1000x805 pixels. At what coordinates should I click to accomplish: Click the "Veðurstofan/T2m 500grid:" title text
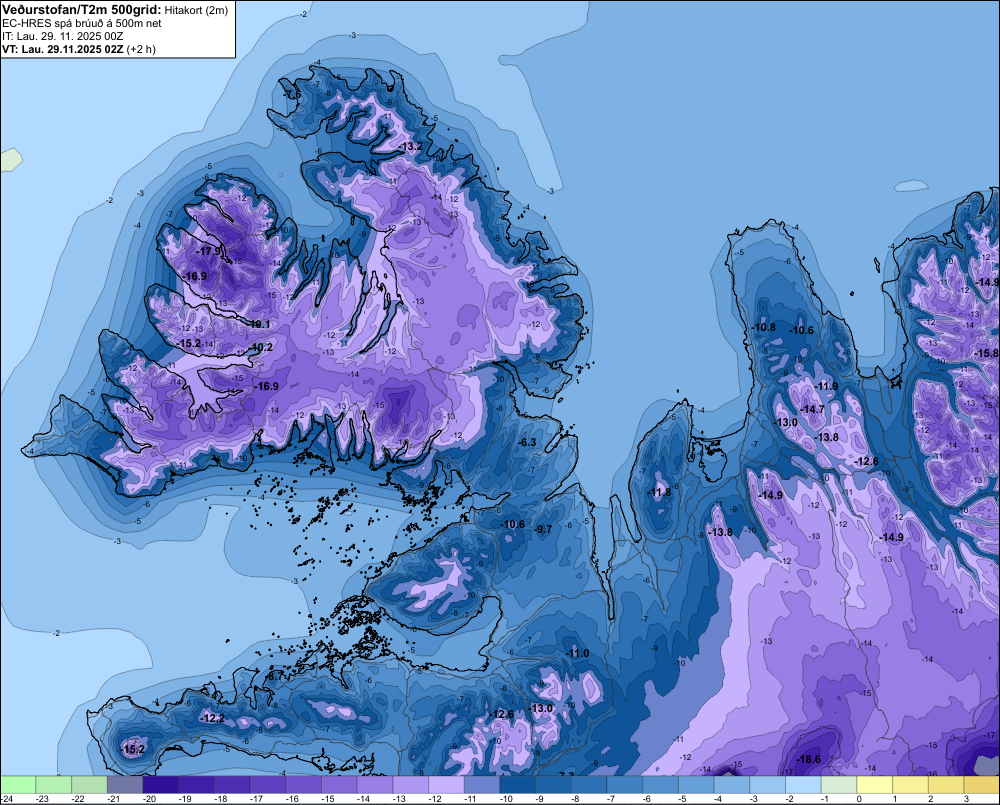coord(82,10)
